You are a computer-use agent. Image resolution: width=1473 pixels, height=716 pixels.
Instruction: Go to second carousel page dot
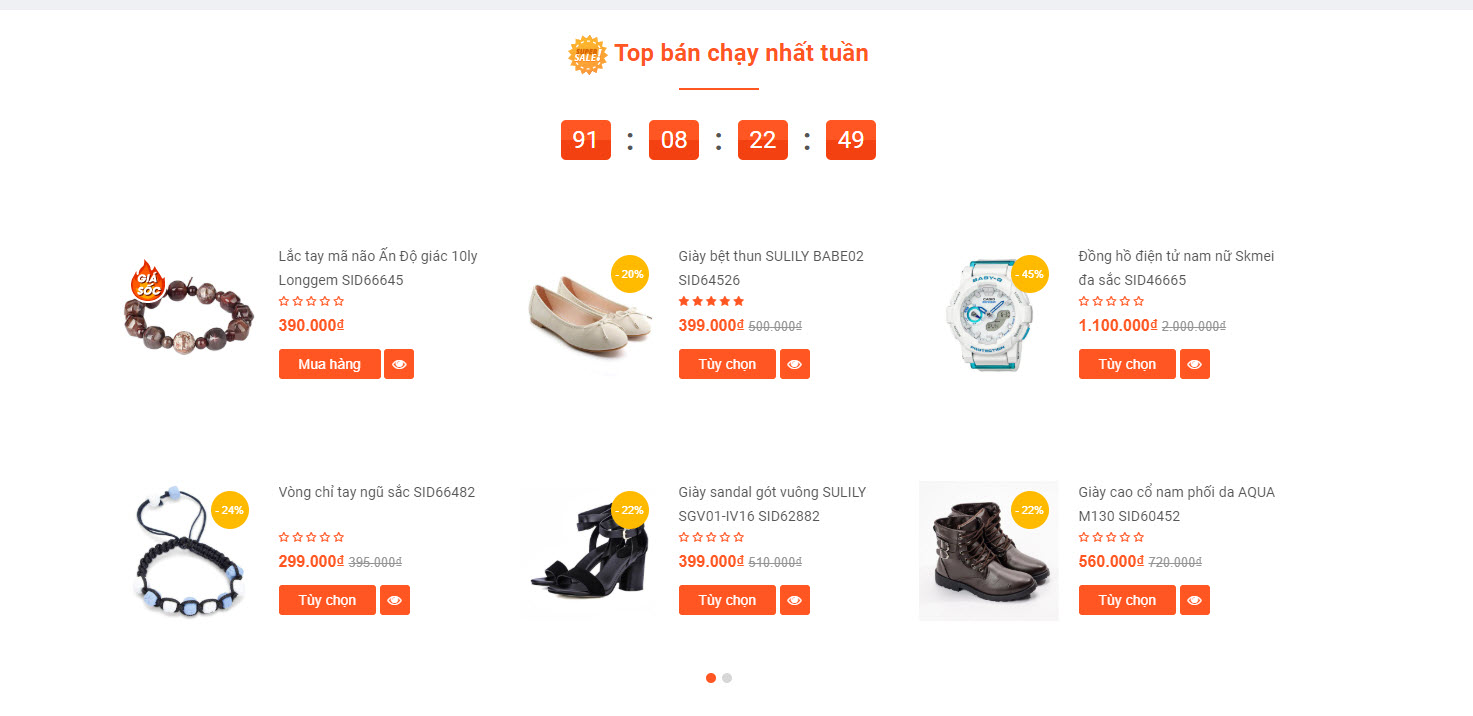727,678
